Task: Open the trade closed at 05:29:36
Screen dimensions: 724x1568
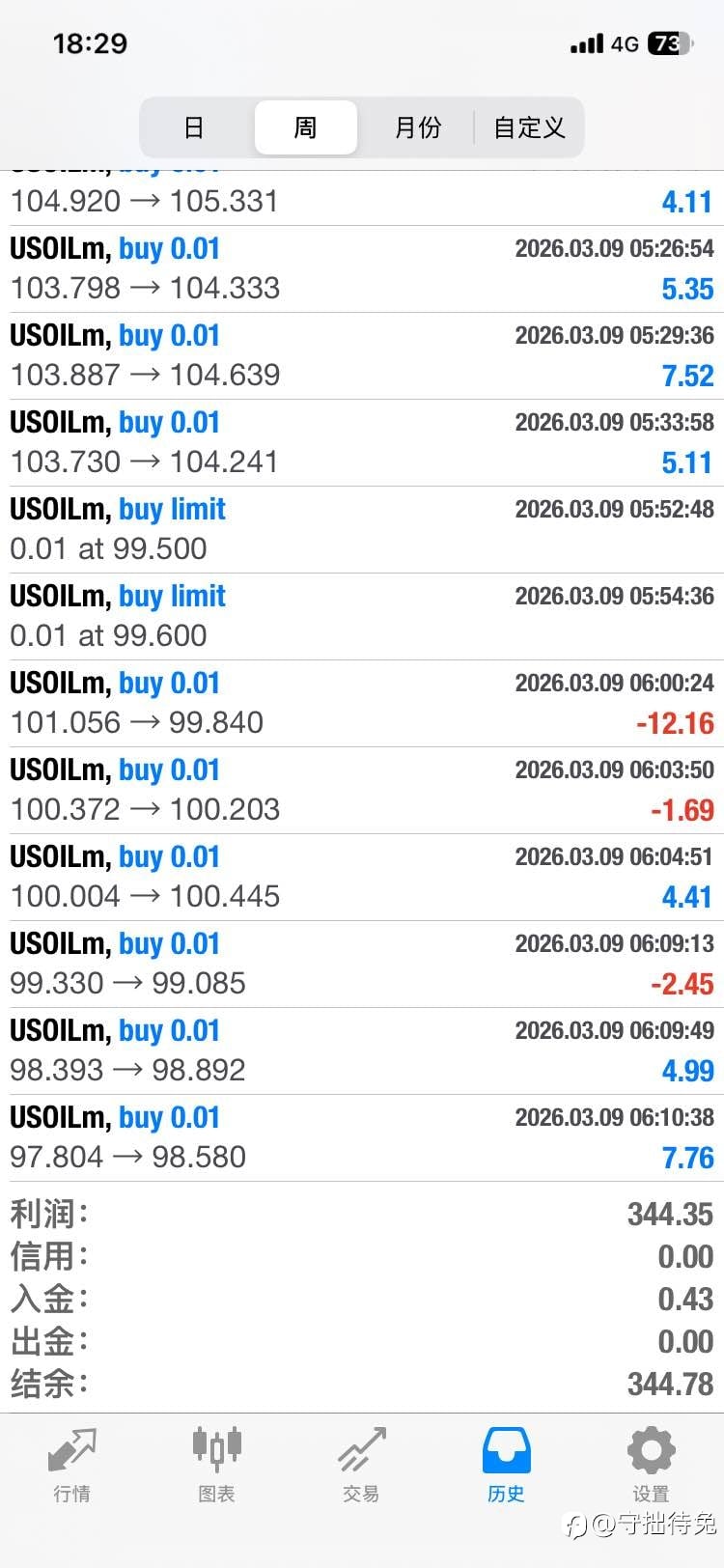Action: tap(362, 355)
